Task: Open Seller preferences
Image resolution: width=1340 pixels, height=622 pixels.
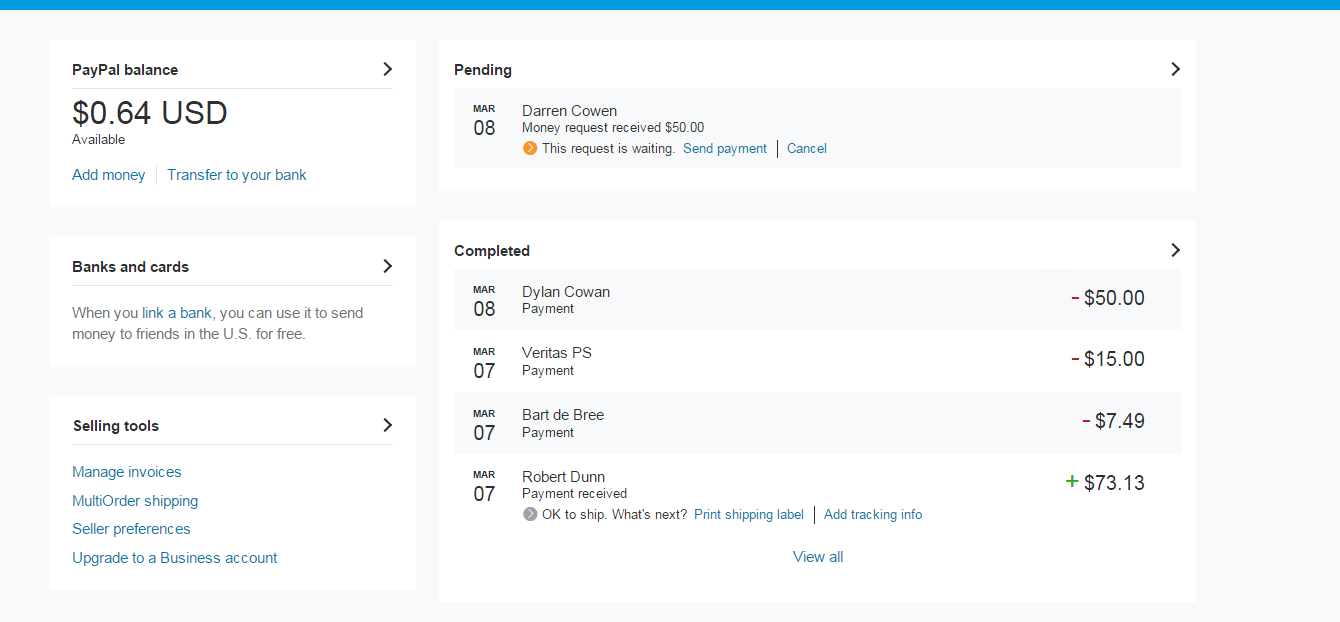Action: tap(131, 529)
